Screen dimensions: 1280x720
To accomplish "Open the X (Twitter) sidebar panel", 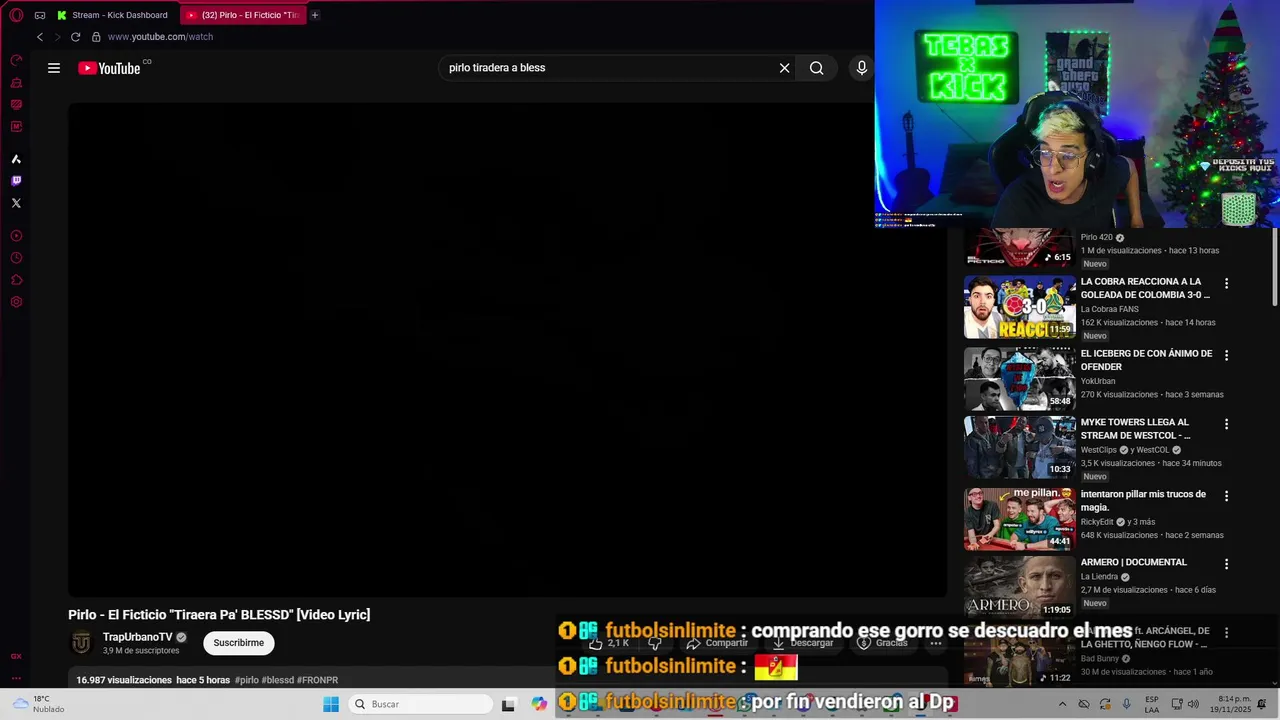I will (x=16, y=203).
